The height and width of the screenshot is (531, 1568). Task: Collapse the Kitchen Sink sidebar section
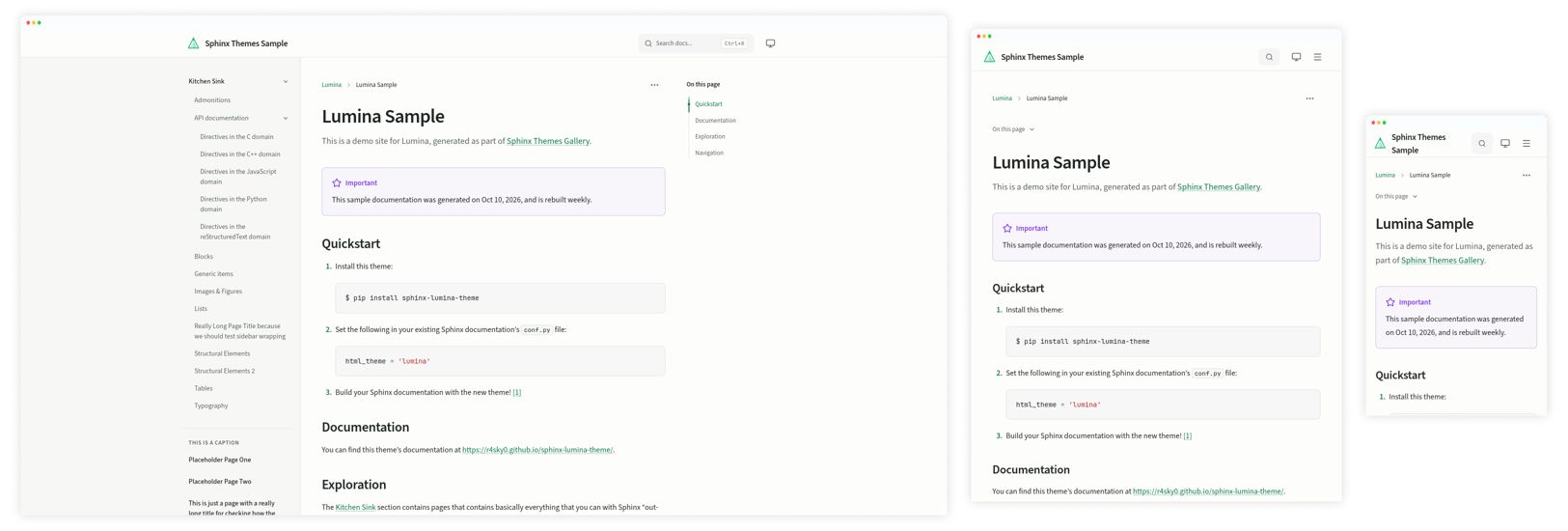[286, 81]
